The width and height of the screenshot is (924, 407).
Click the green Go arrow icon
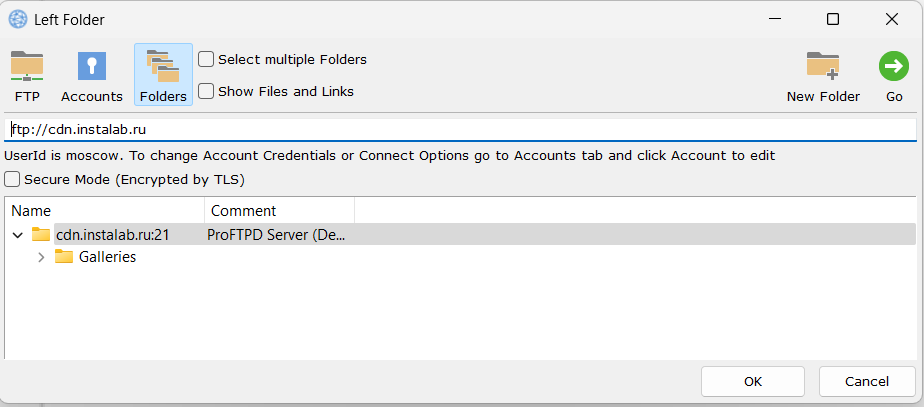pos(894,66)
